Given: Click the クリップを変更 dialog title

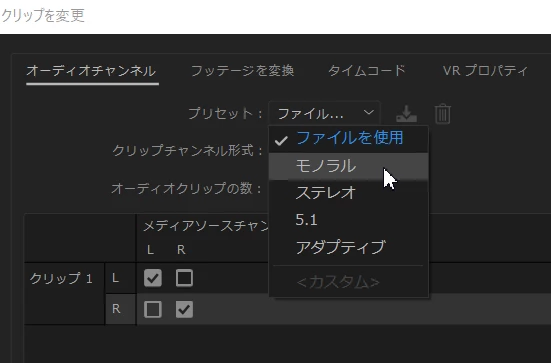Looking at the screenshot, I should [x=43, y=16].
